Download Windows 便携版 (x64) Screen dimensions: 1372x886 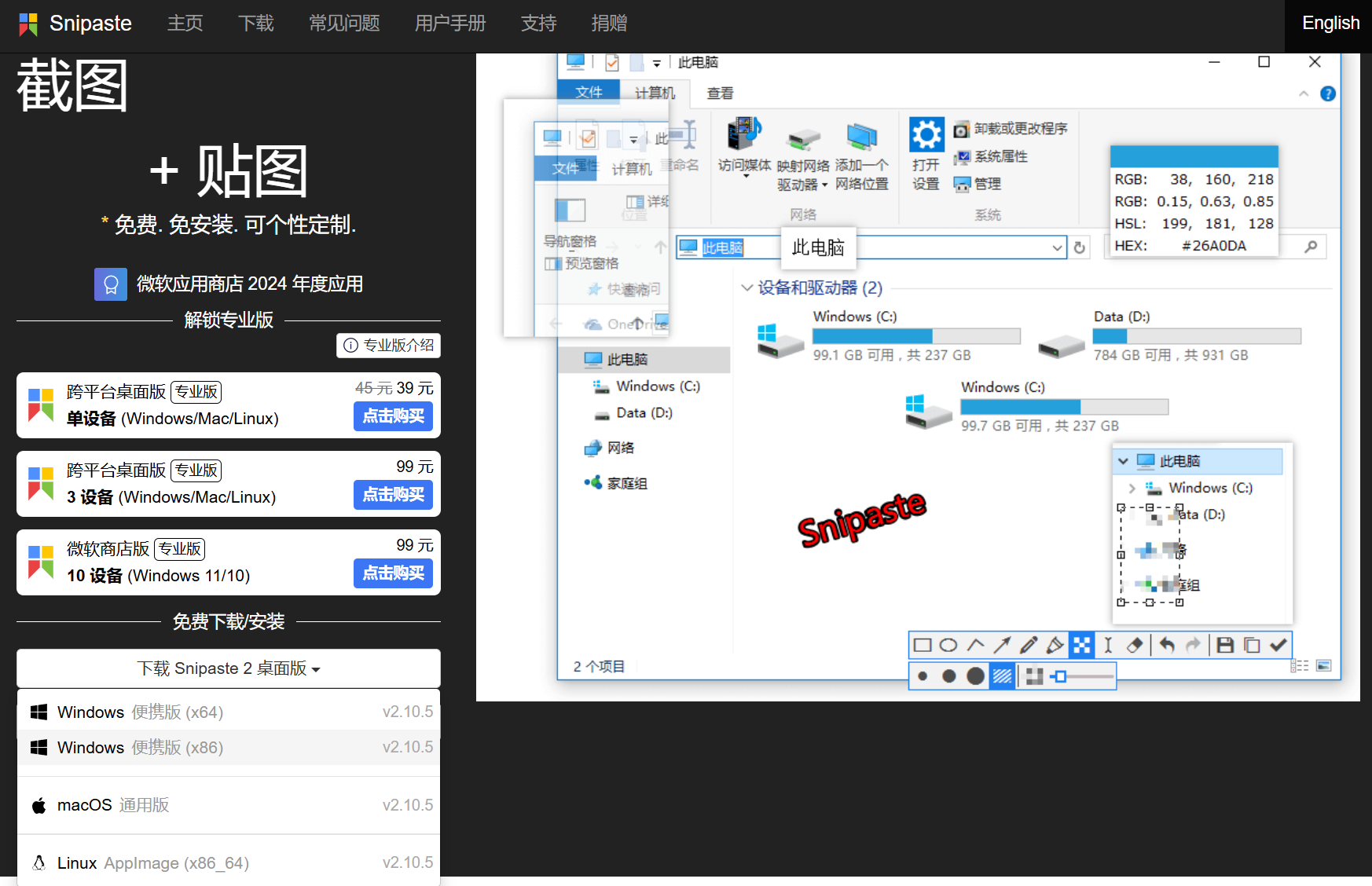coord(229,712)
